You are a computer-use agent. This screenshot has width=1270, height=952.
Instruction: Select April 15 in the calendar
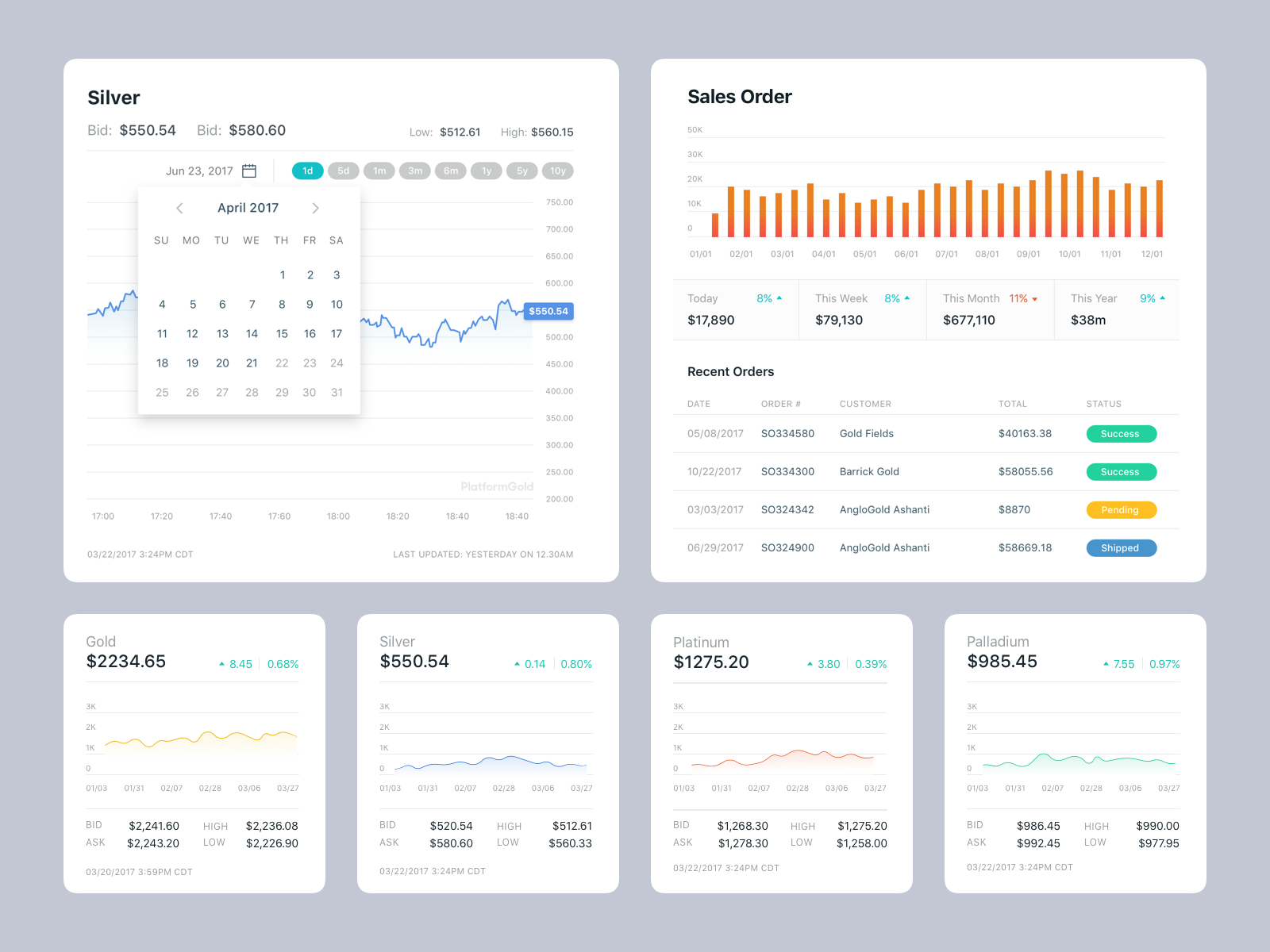coord(282,334)
